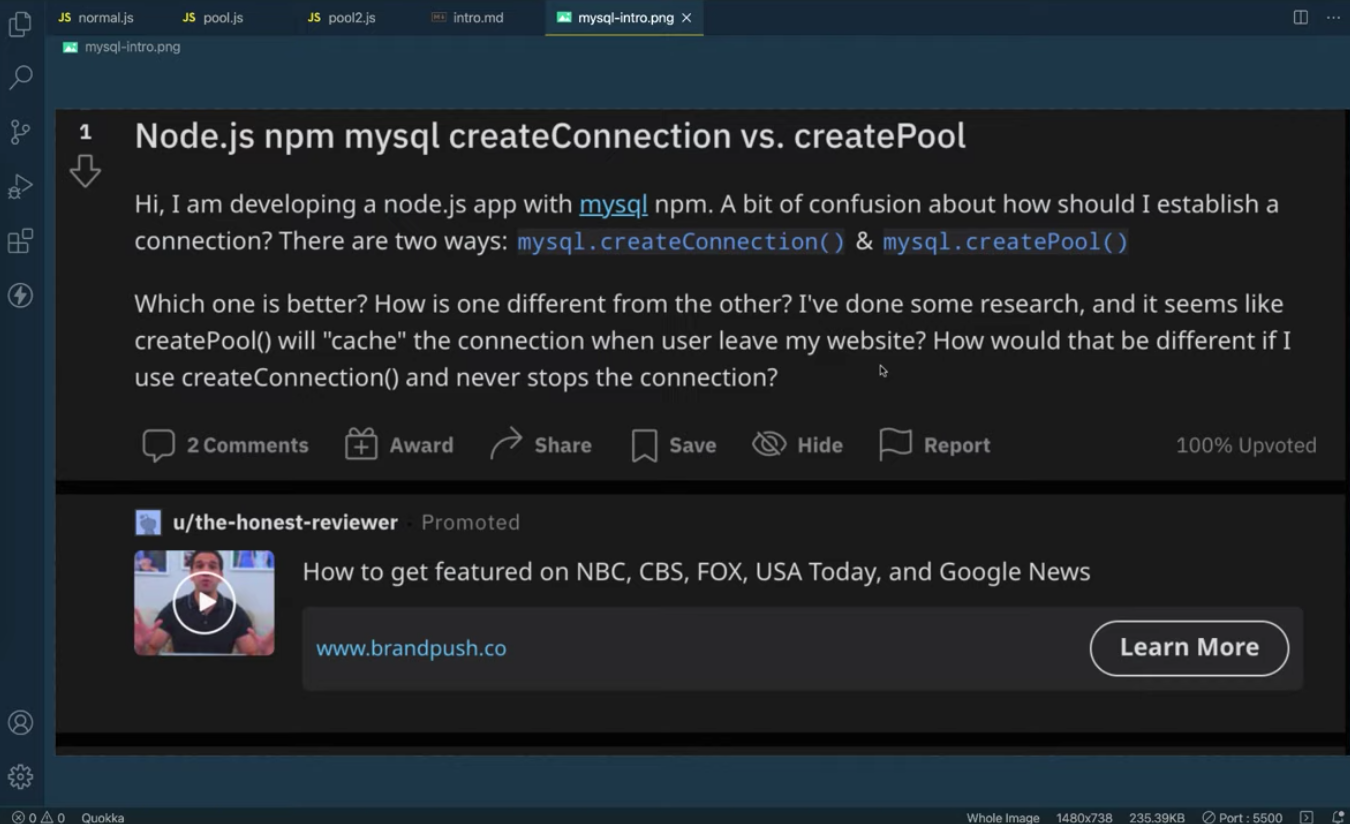Open the lightning bolt extension panel
The width and height of the screenshot is (1350, 824).
tap(20, 295)
